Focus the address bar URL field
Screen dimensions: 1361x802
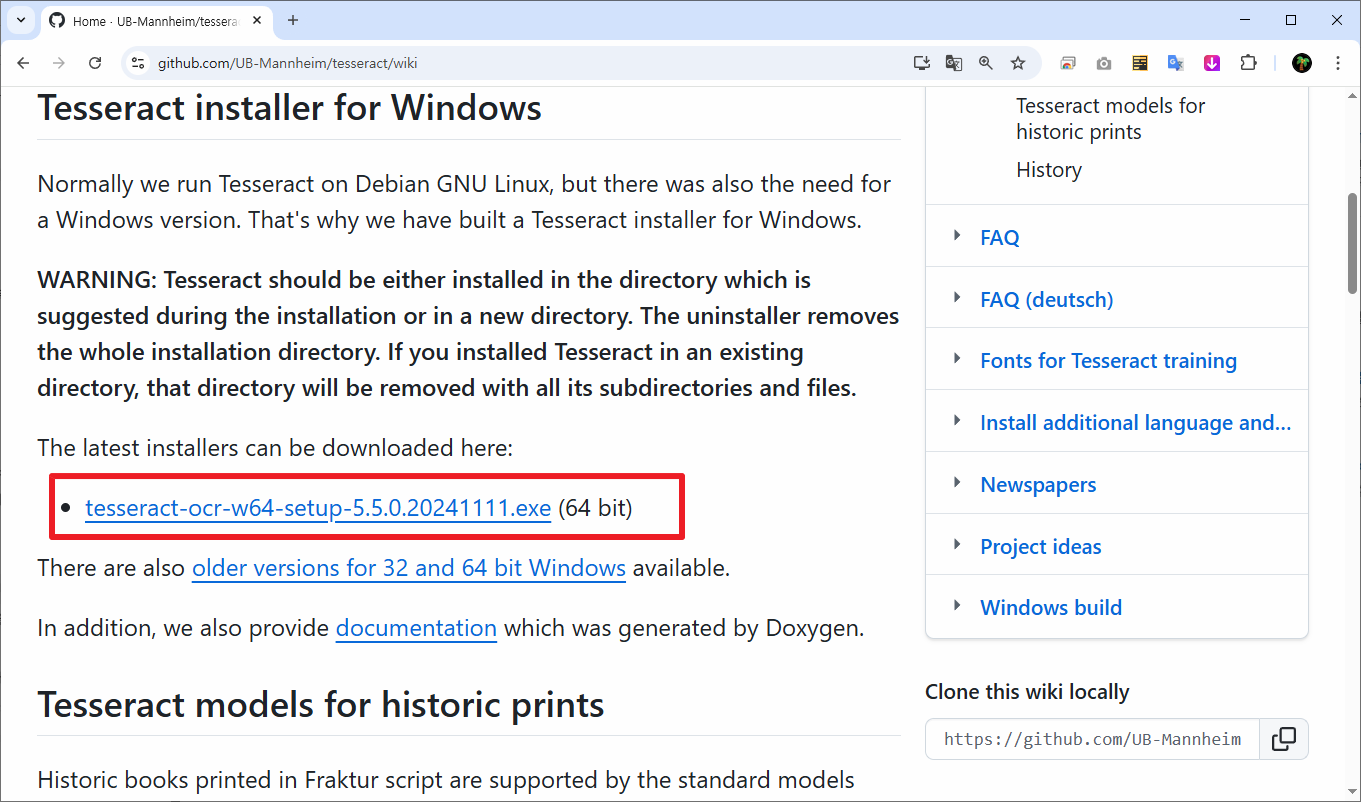pos(530,63)
